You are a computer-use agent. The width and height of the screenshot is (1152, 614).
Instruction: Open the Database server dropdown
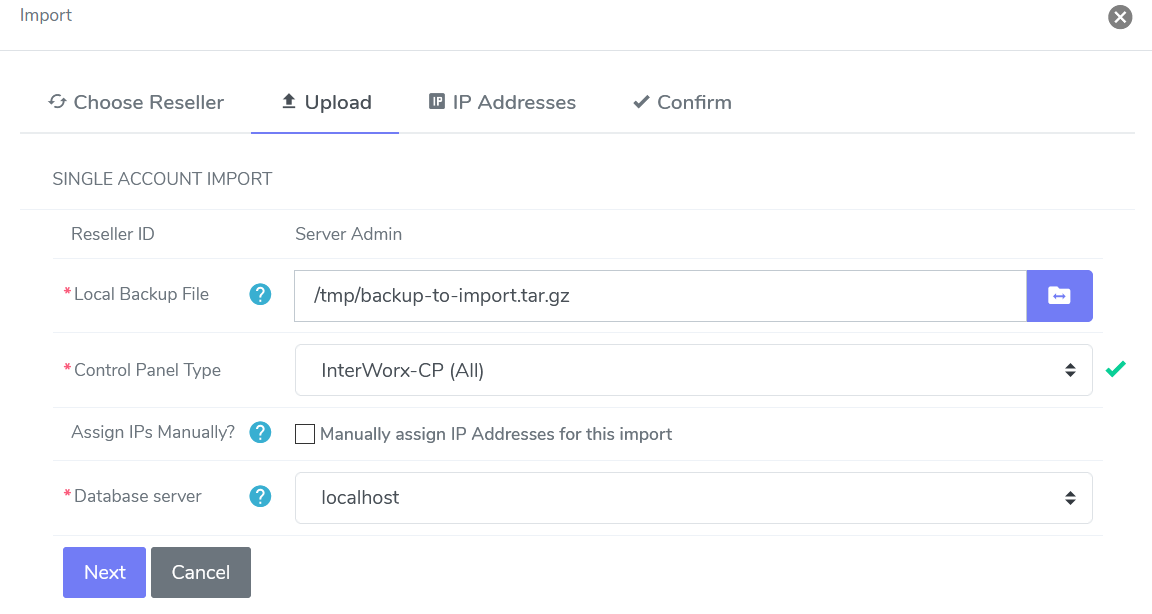click(693, 497)
